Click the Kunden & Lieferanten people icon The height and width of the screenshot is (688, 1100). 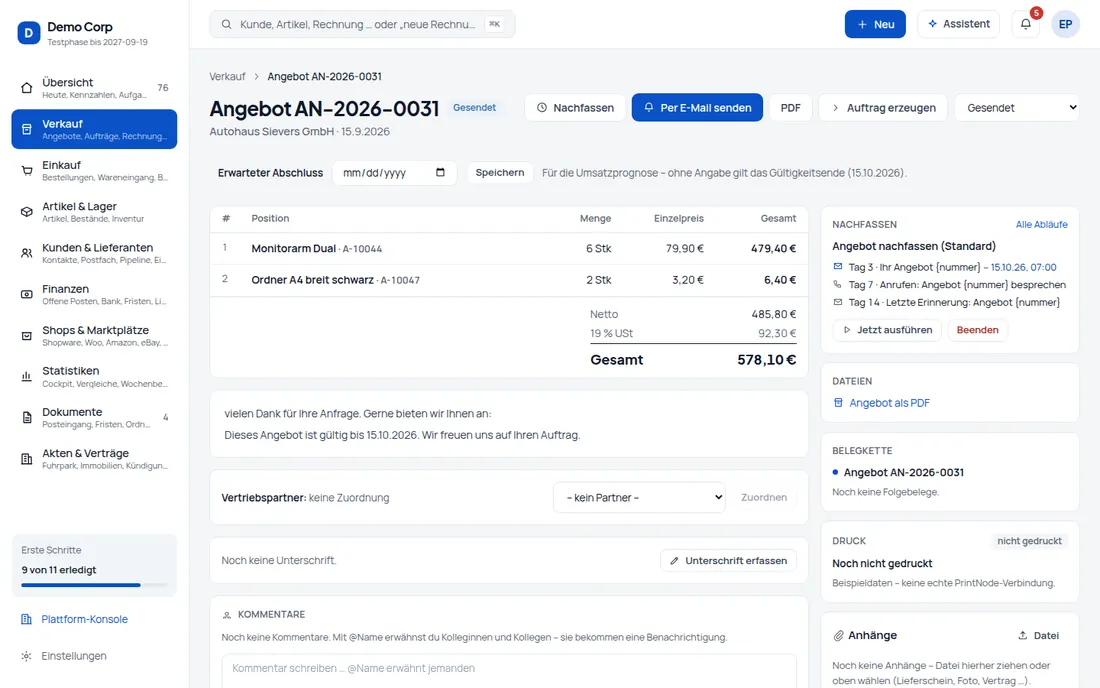27,253
